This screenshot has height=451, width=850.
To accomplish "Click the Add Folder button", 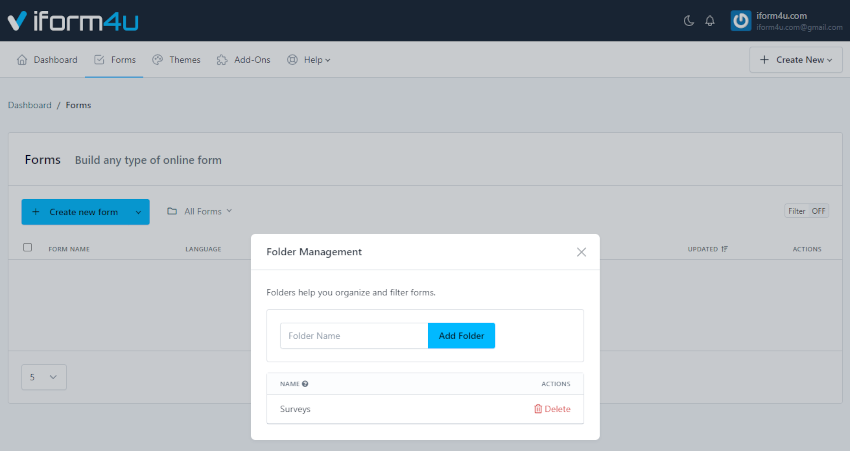I will point(461,336).
